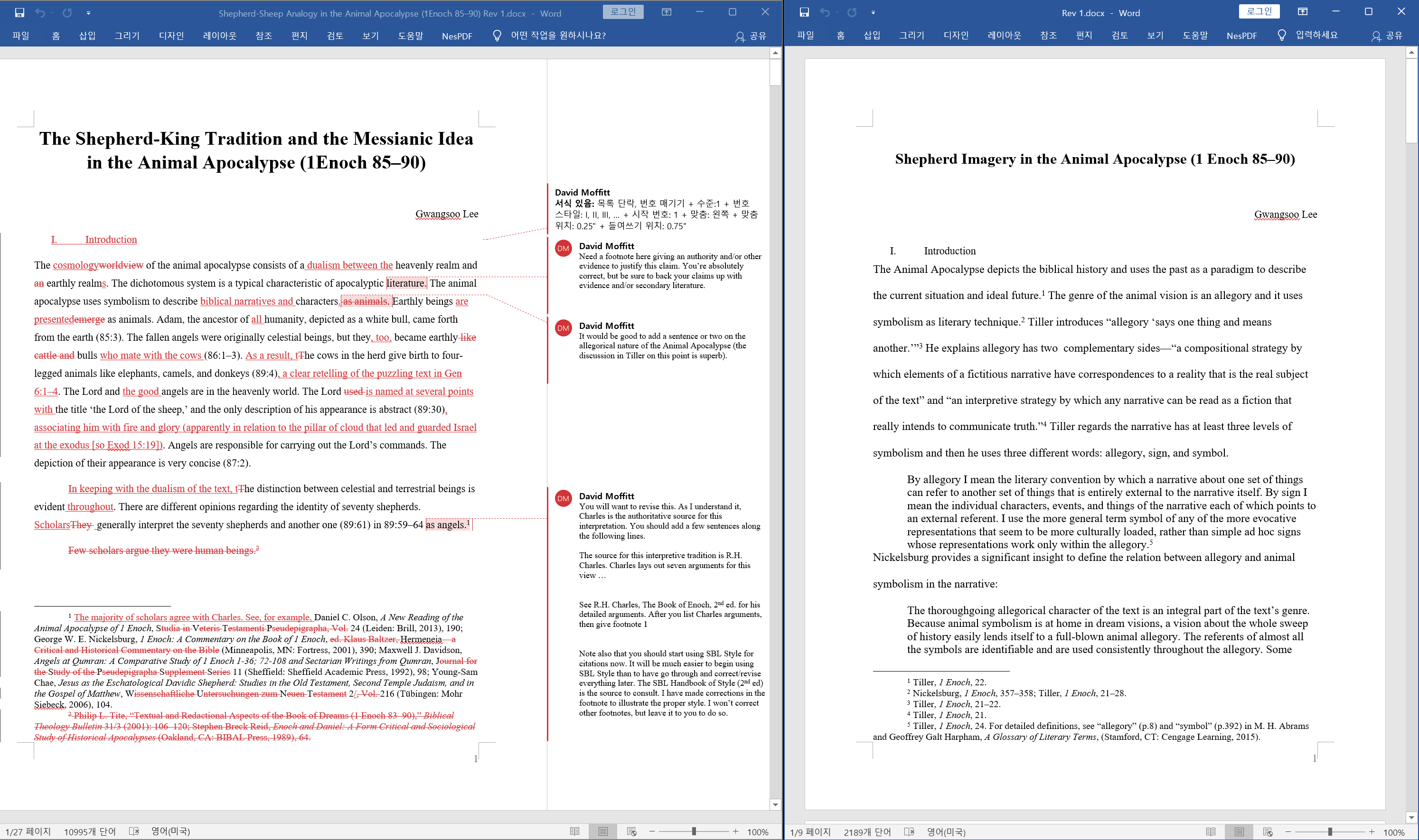The image size is (1419, 840).
Task: Open 레이아웃 tab in right Word window
Action: pyautogui.click(x=1004, y=35)
